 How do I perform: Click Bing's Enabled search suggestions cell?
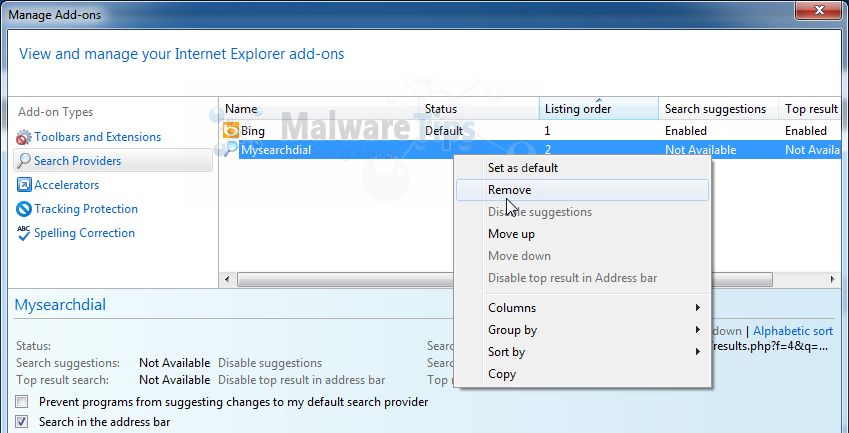(x=685, y=130)
